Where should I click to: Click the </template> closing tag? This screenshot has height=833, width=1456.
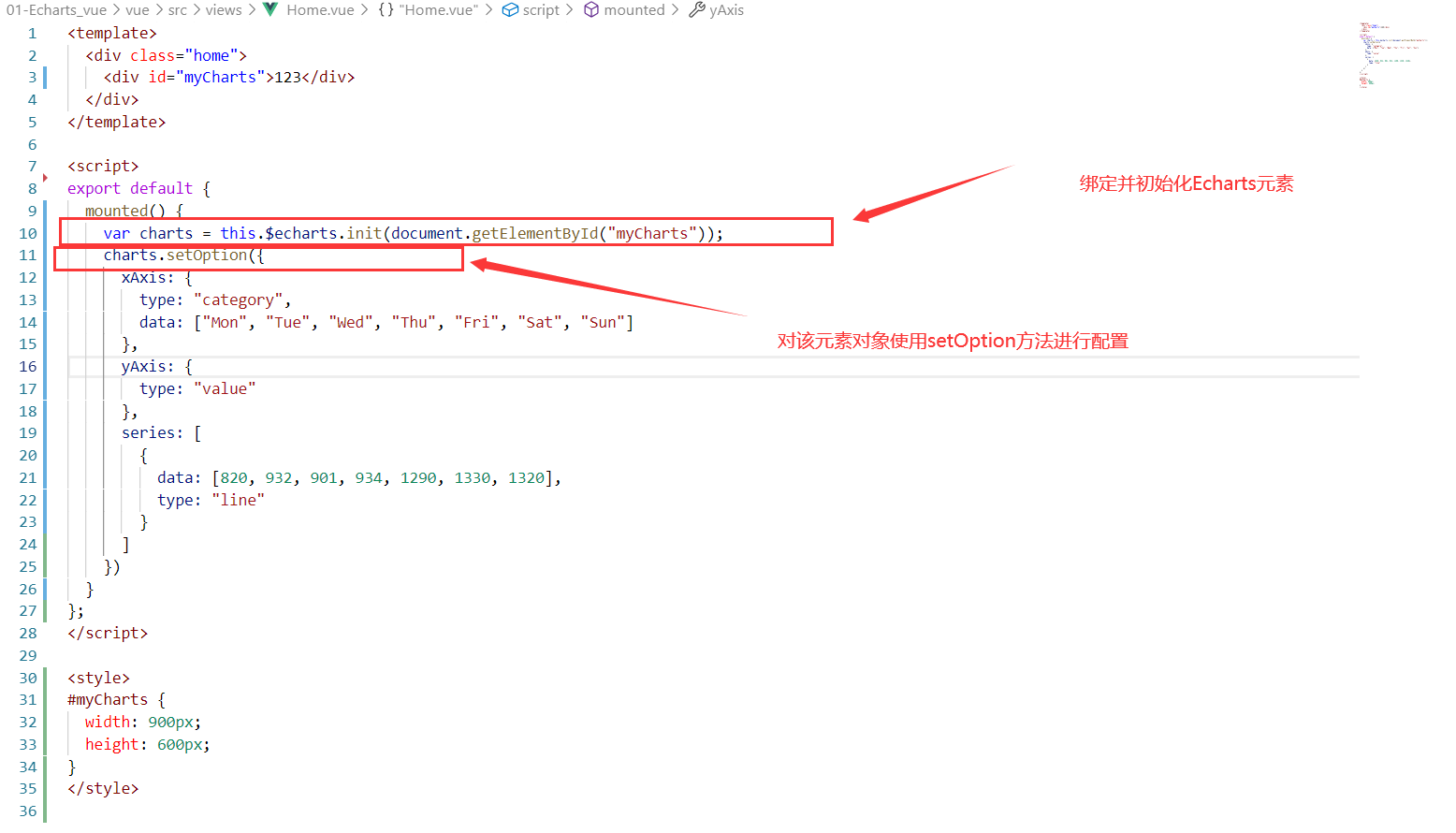coord(117,123)
